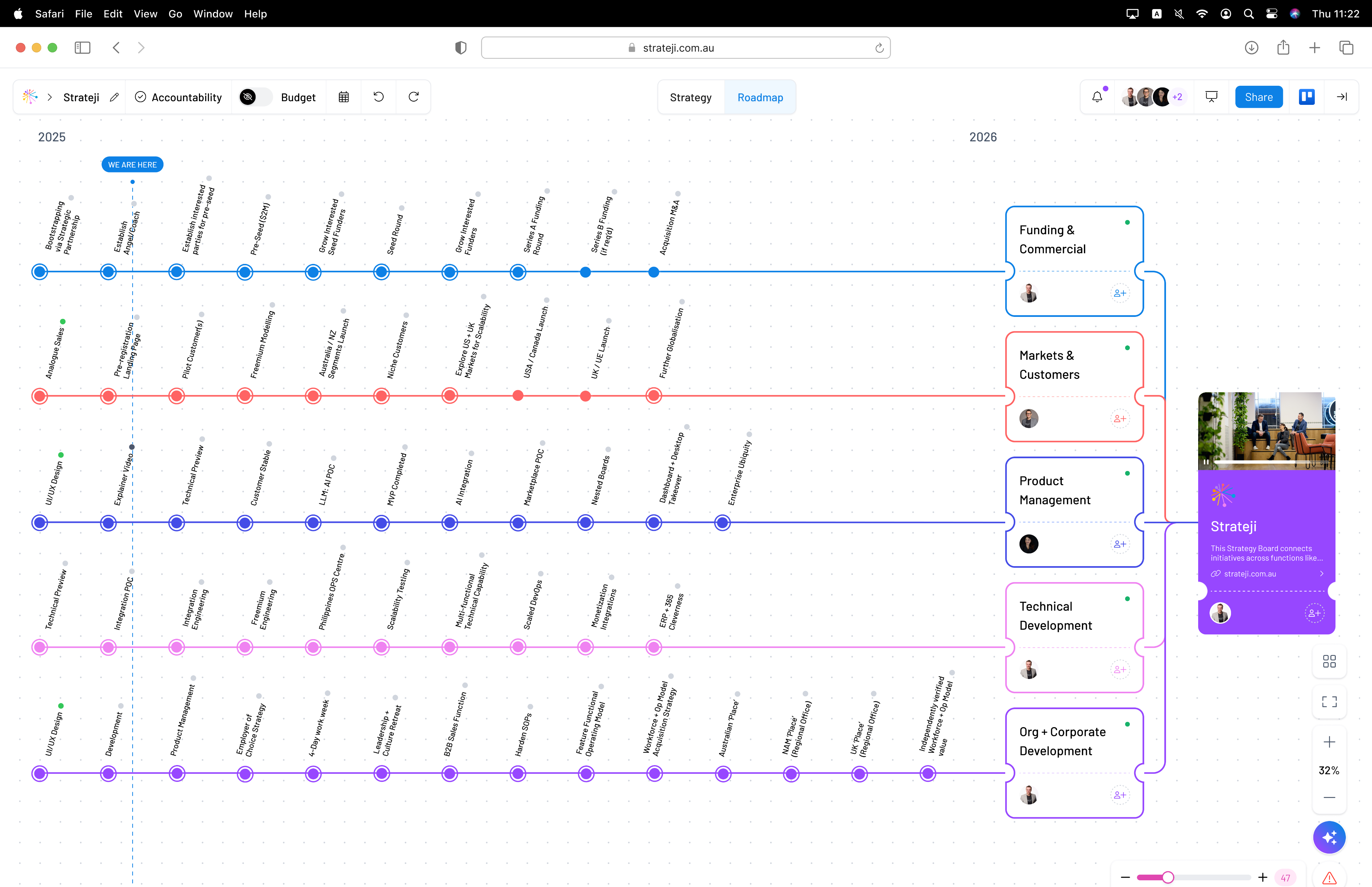1372x887 pixels.
Task: Click the fullscreen fit-to-view icon
Action: tap(1329, 701)
